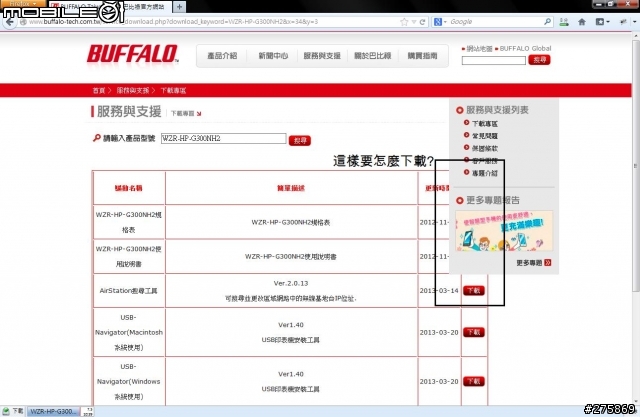Click the 2013-03-14 date cell
The width and height of the screenshot is (640, 417).
pos(439,291)
